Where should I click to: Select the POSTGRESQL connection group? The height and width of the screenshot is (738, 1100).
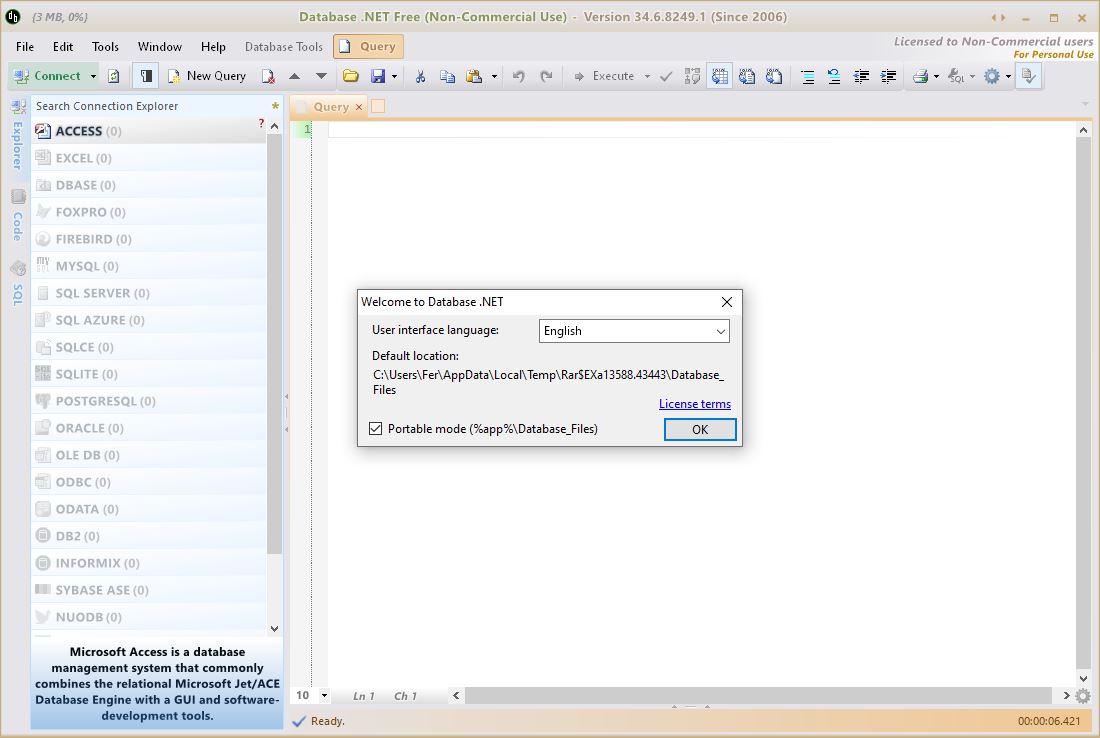(x=149, y=401)
